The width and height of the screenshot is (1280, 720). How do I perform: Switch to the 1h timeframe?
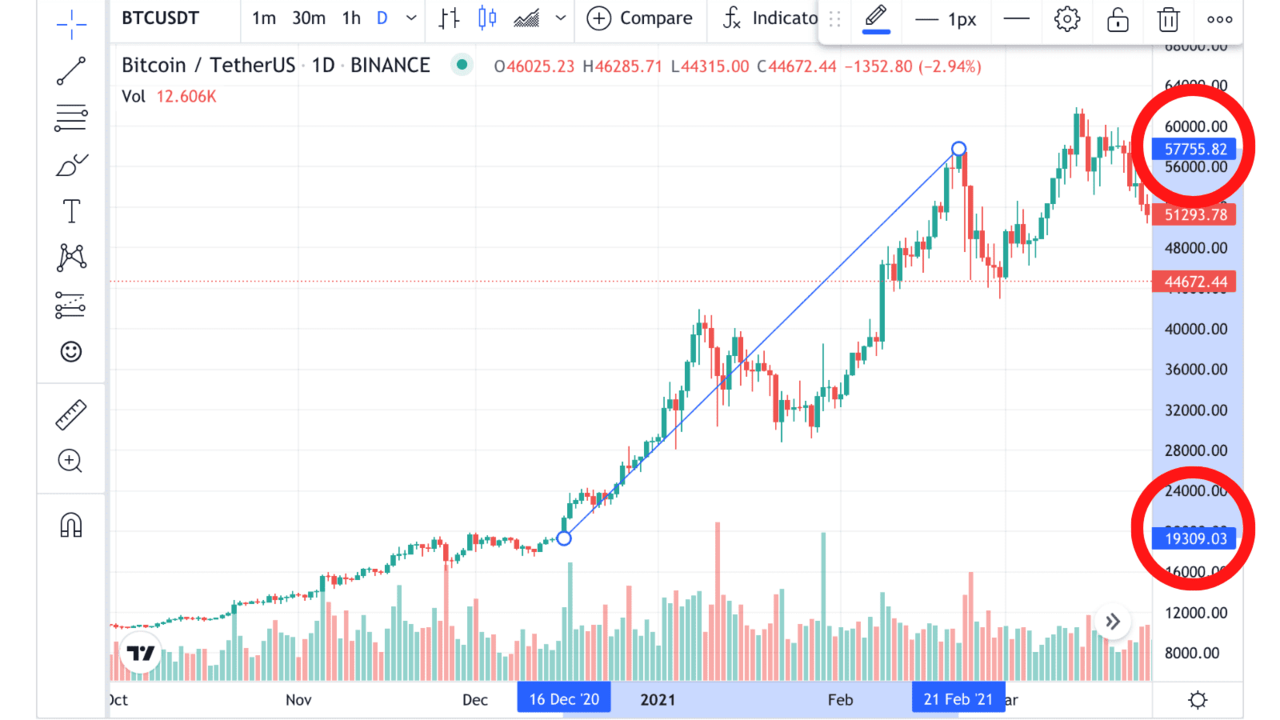coord(350,17)
